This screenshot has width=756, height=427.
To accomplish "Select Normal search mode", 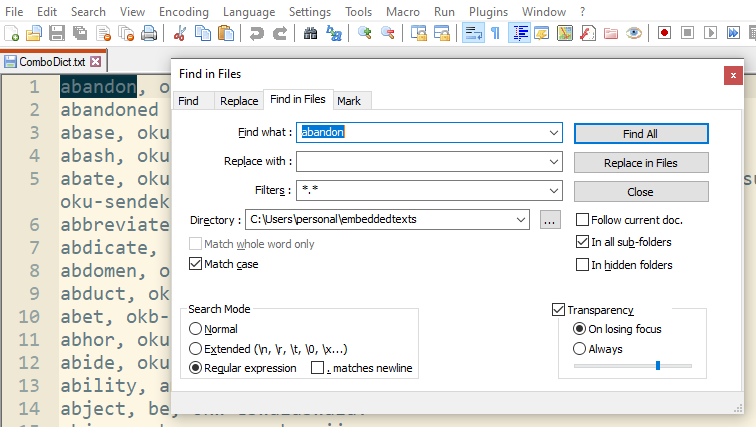I will (x=195, y=329).
